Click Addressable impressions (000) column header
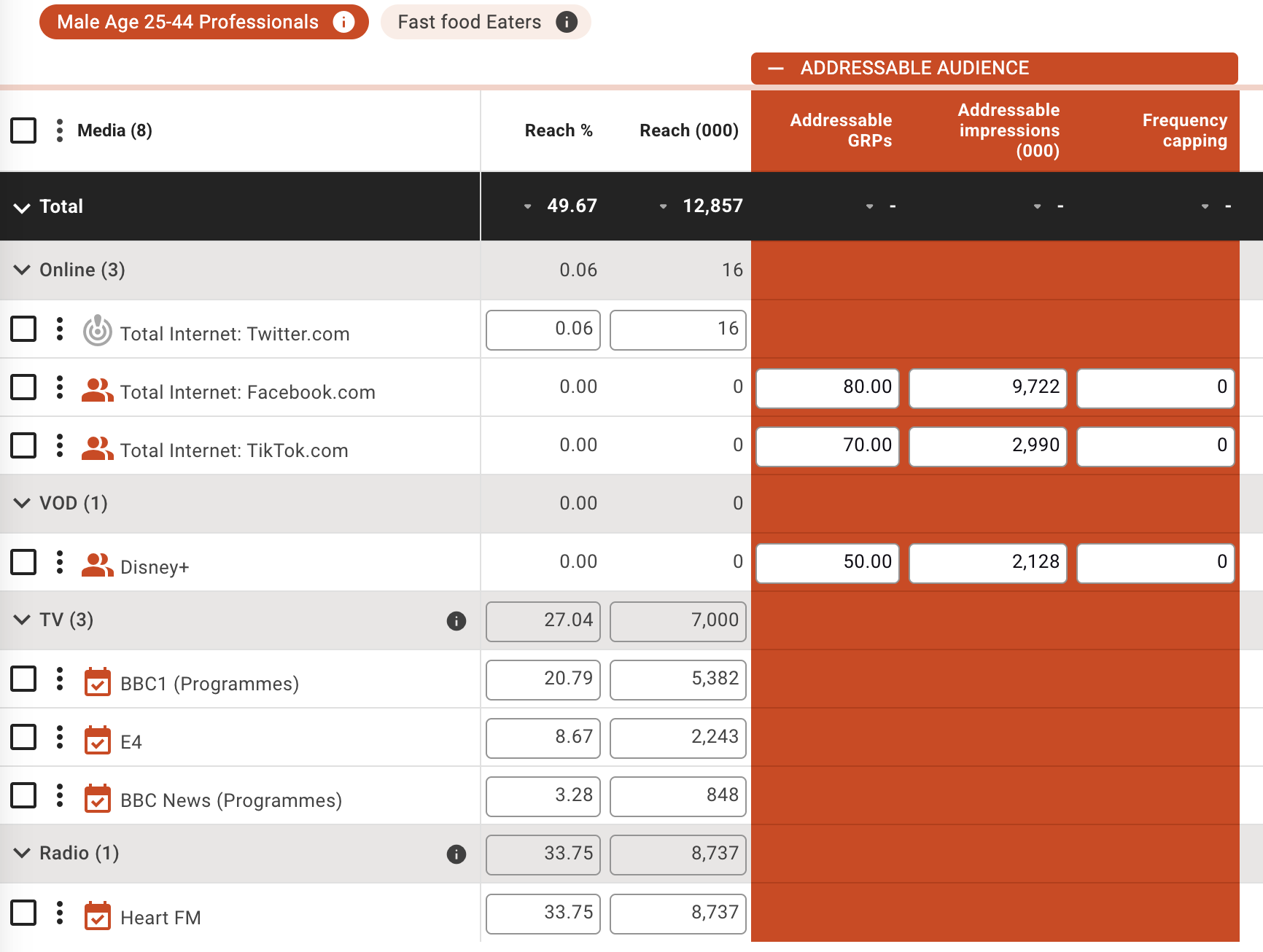 [x=1009, y=130]
